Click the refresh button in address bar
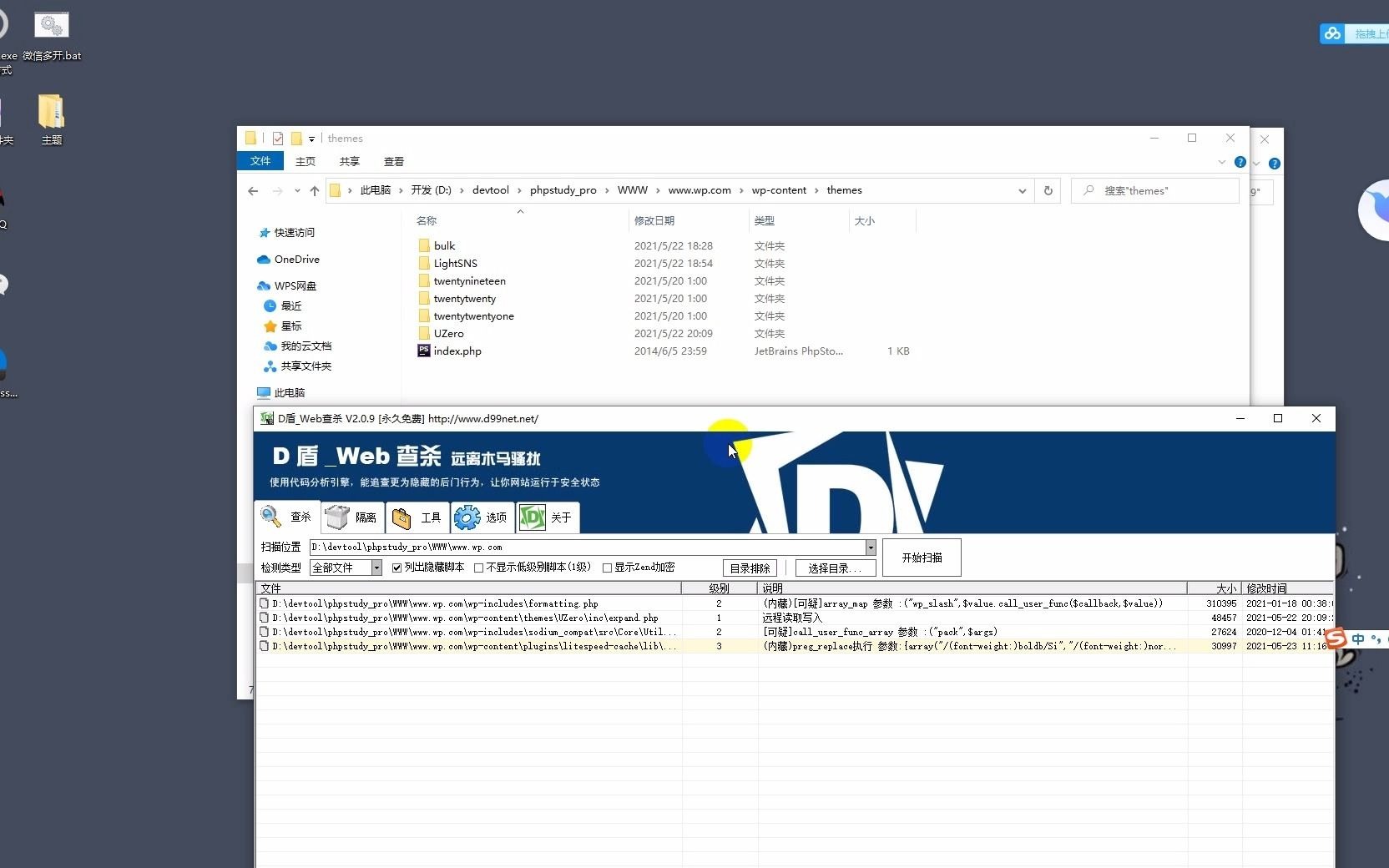This screenshot has height=868, width=1389. 1048,190
